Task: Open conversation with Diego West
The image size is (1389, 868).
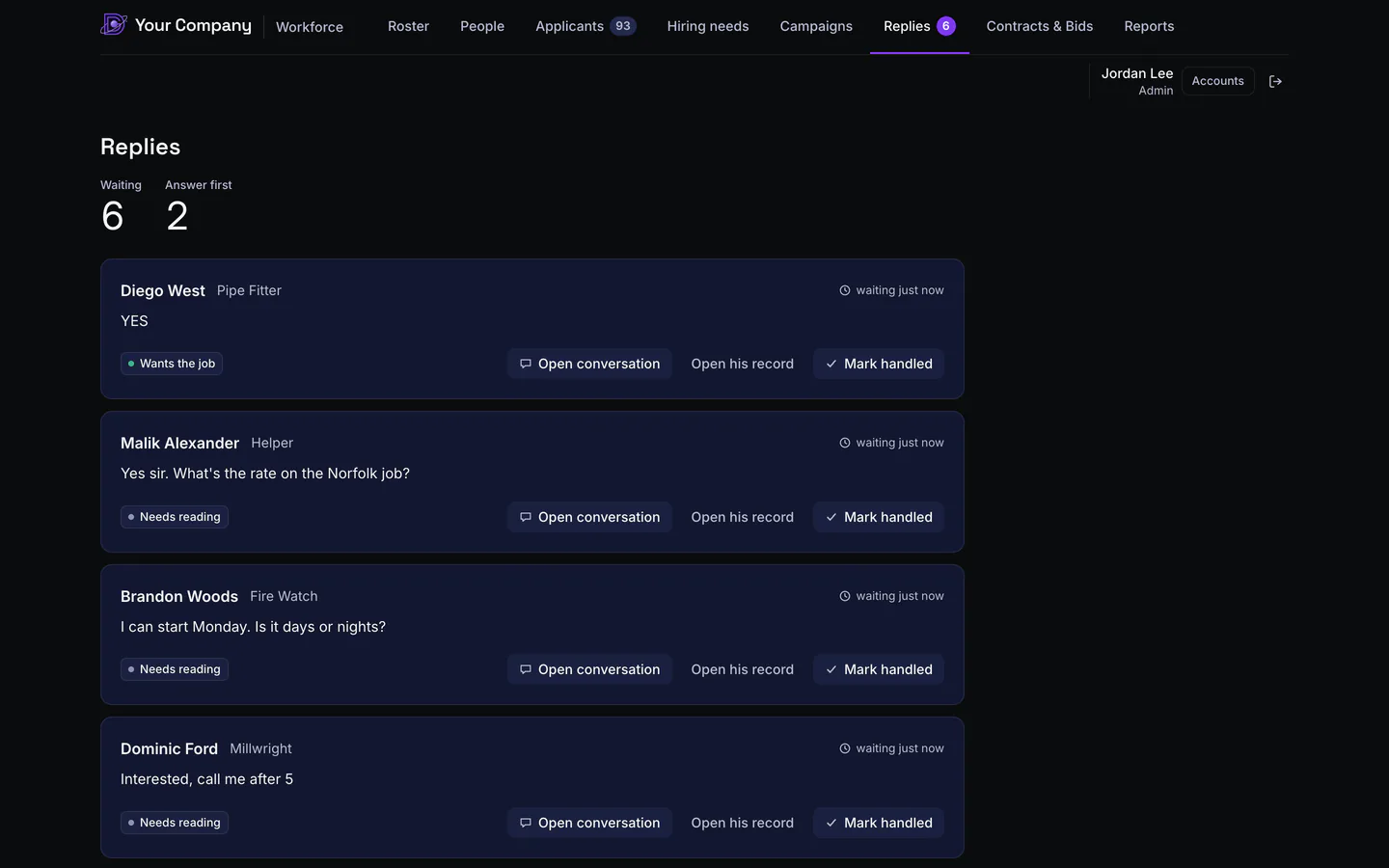Action: [589, 364]
